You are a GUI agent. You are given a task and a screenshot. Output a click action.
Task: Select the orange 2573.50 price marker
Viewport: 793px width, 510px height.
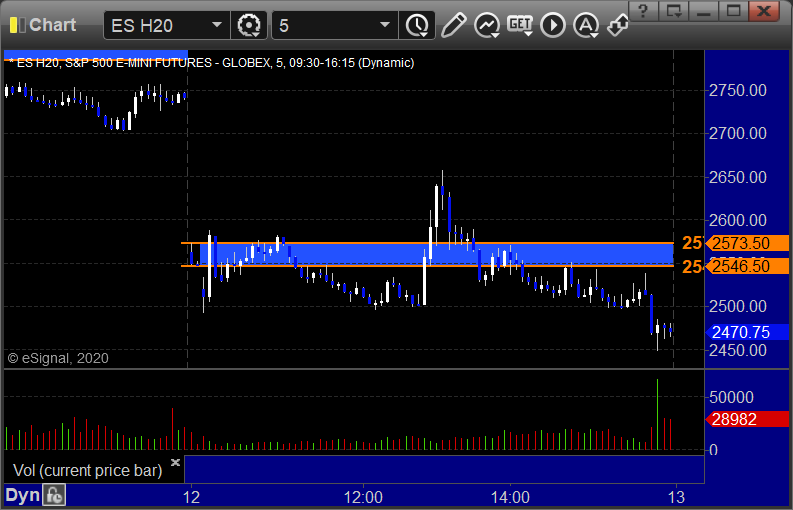[x=747, y=243]
